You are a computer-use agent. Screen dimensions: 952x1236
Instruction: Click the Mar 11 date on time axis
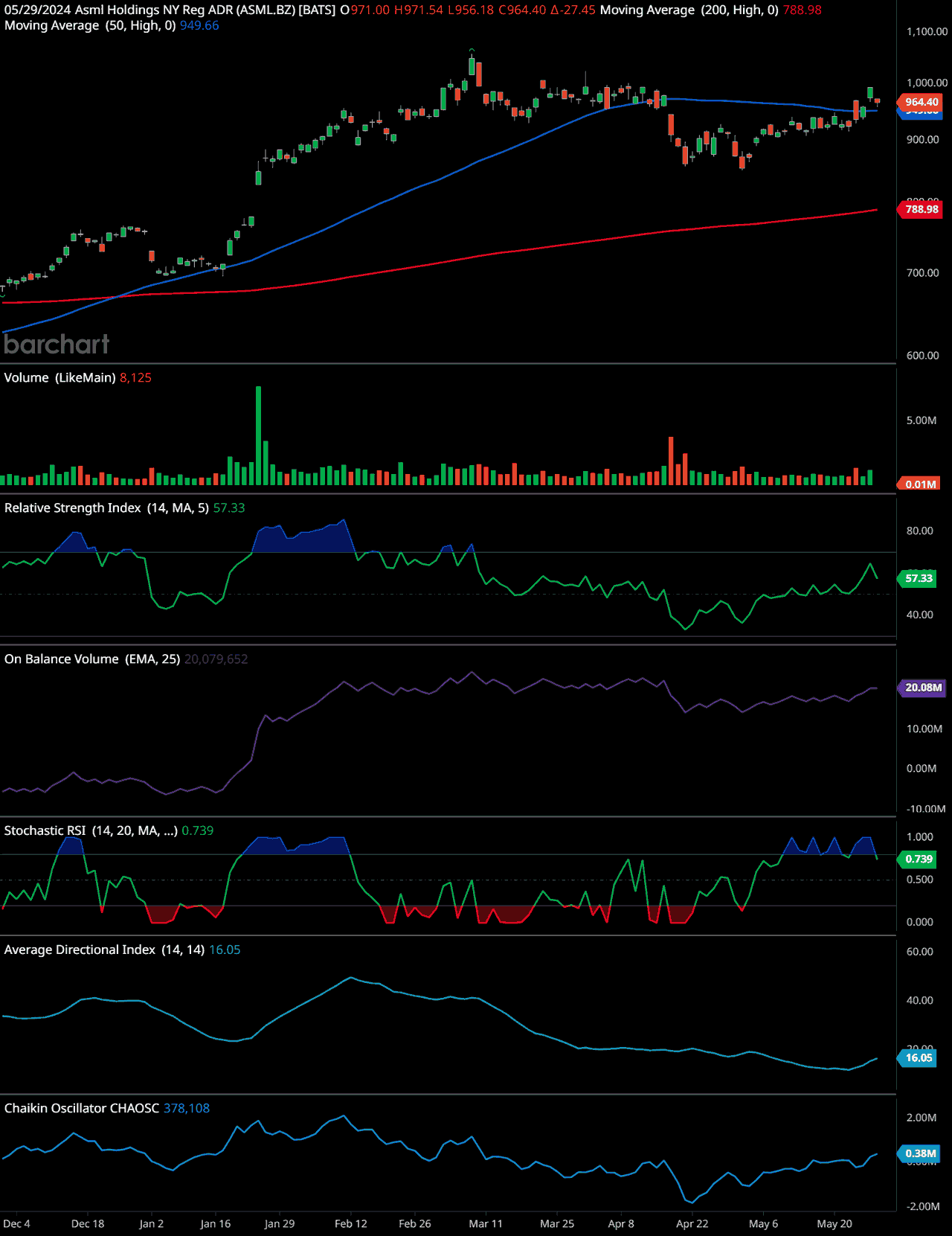click(x=486, y=1223)
